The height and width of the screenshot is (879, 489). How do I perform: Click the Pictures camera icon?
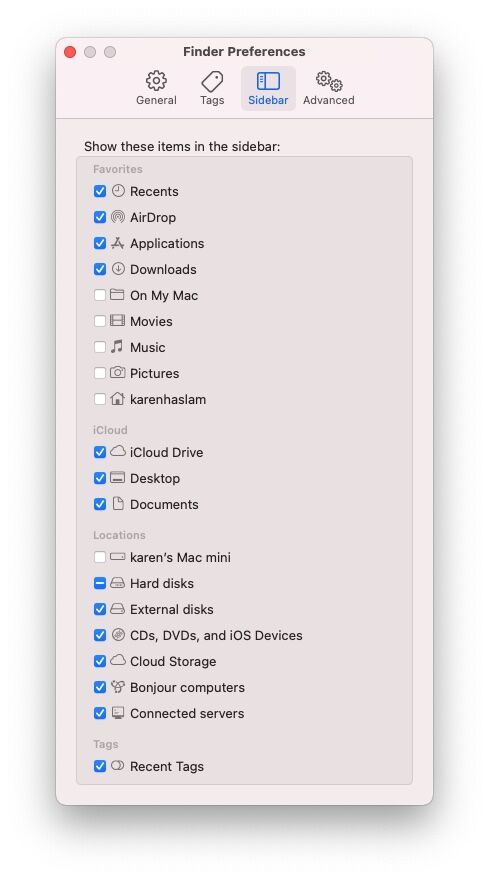tap(117, 372)
